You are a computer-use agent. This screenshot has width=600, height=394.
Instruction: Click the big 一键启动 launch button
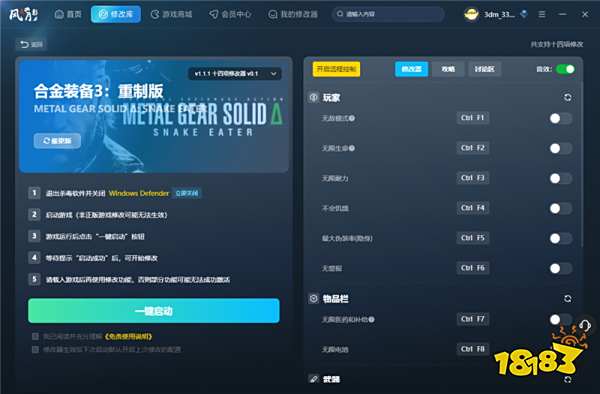click(154, 311)
